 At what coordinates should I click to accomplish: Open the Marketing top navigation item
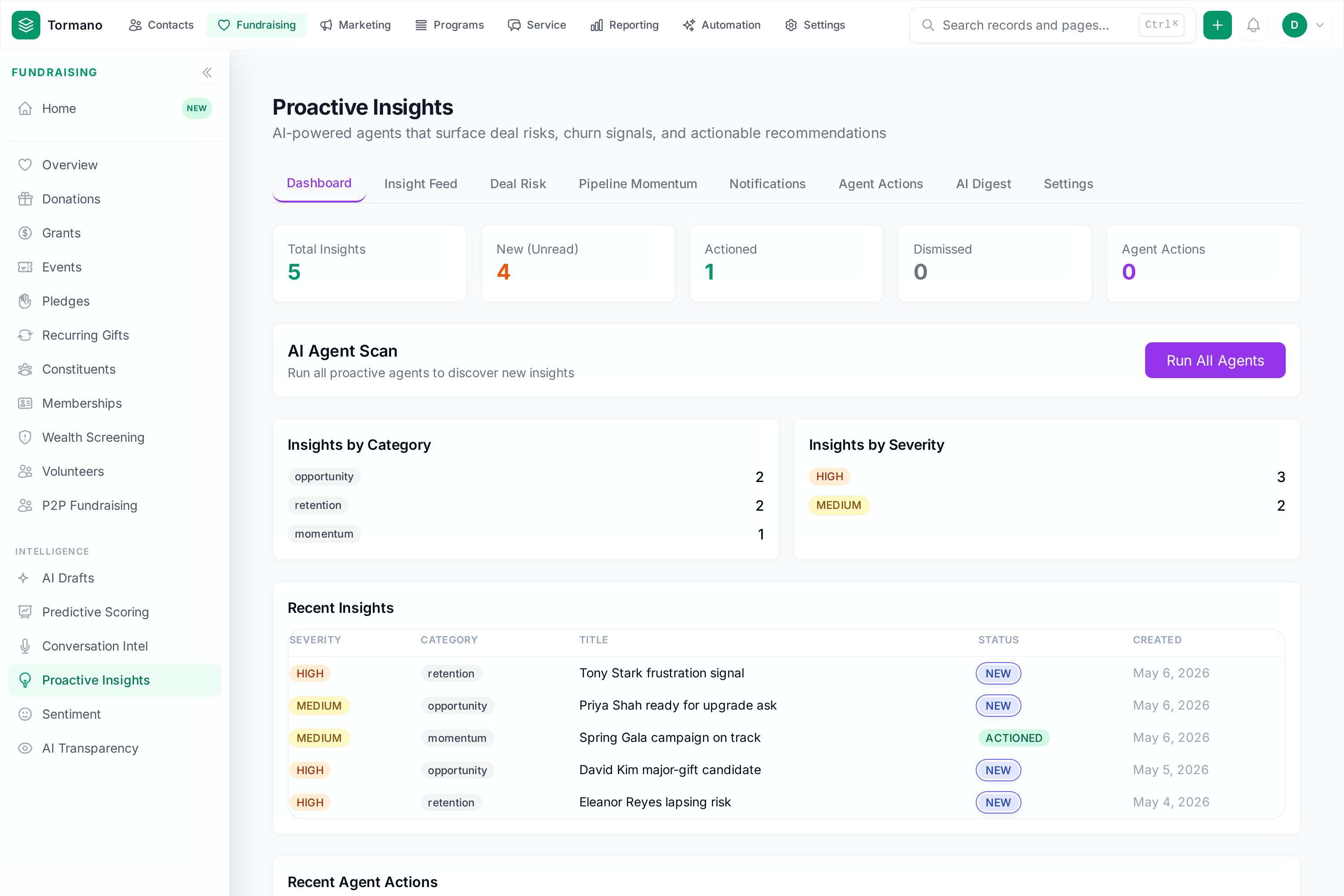[x=355, y=25]
